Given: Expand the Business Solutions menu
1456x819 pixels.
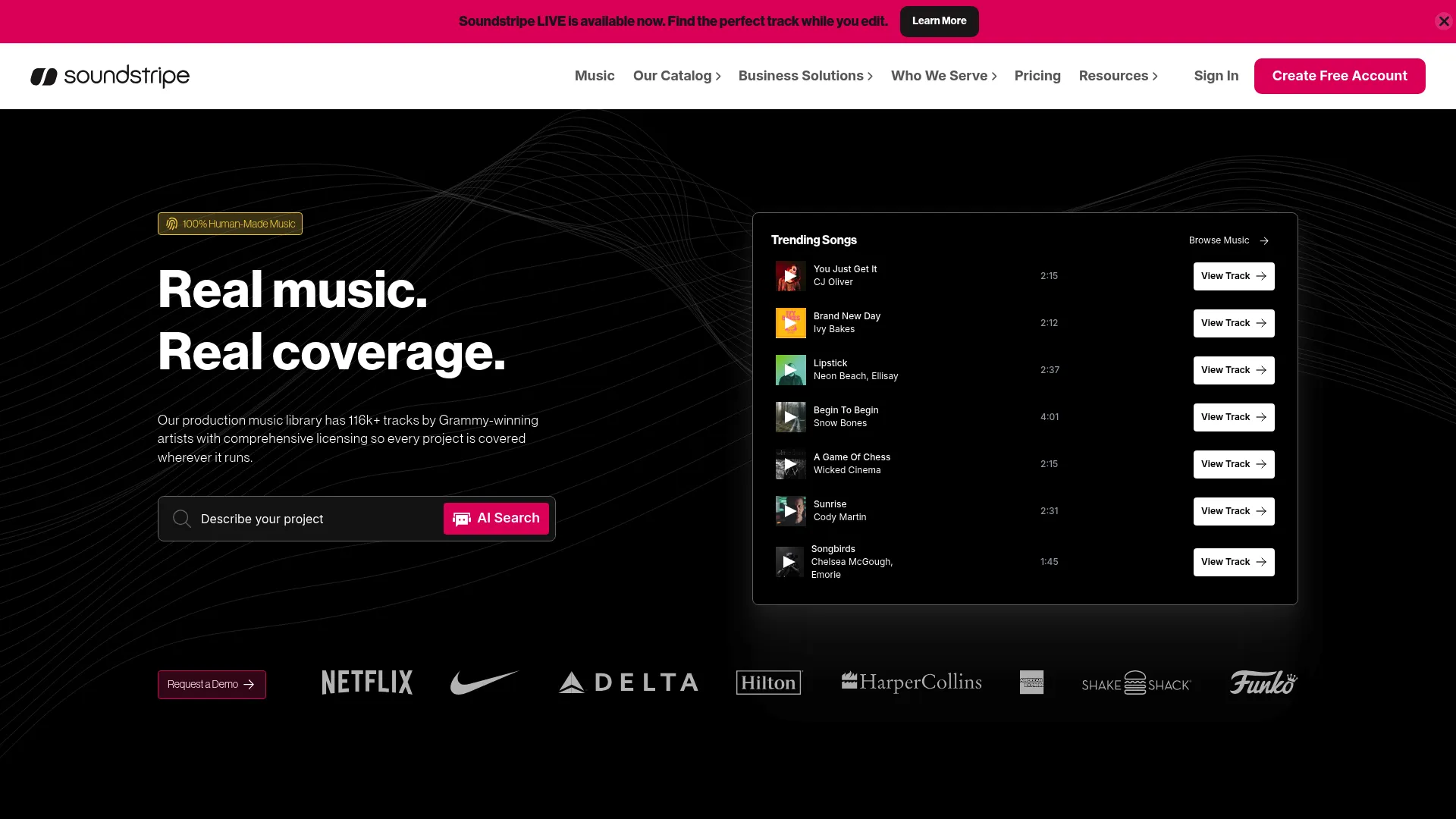Looking at the screenshot, I should [x=805, y=76].
